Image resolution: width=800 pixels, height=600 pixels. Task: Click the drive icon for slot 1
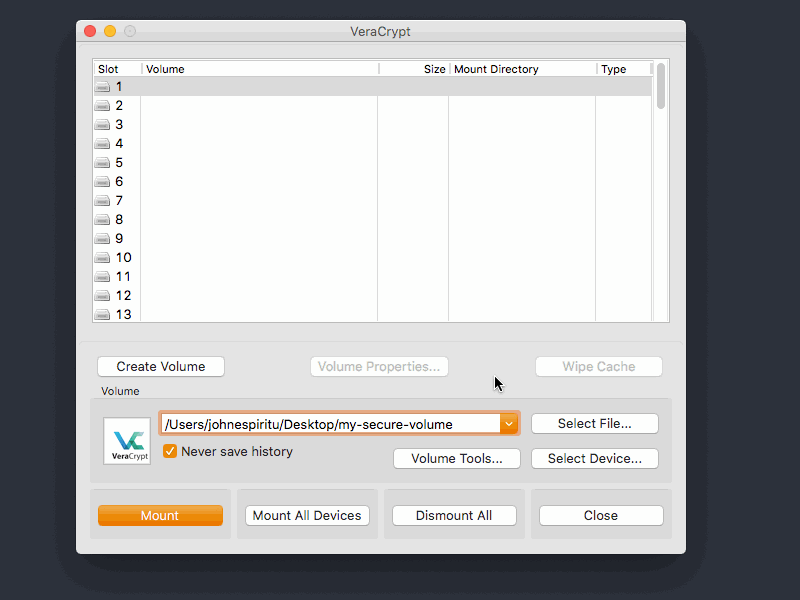103,87
